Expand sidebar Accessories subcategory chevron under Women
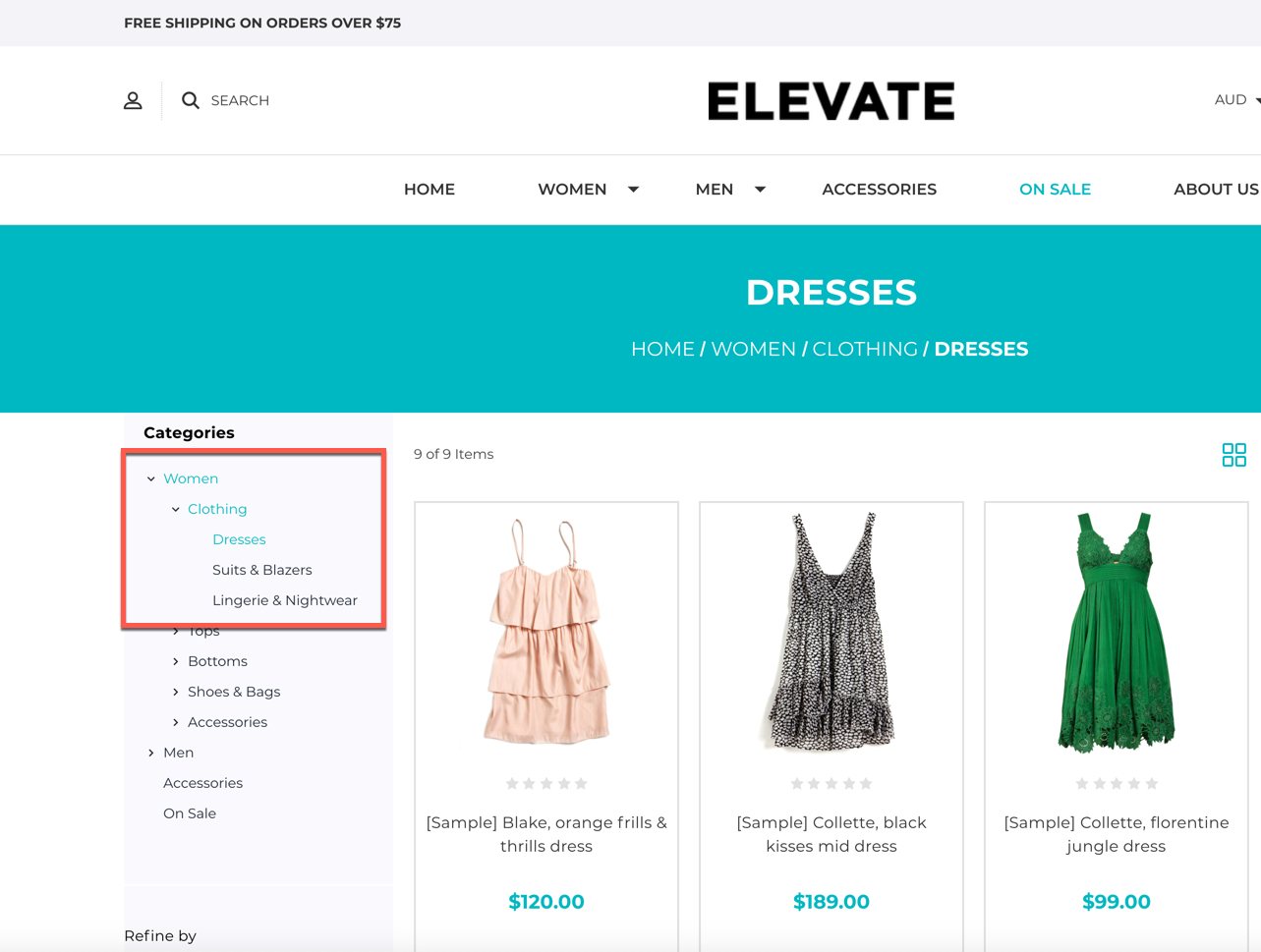 pyautogui.click(x=176, y=723)
